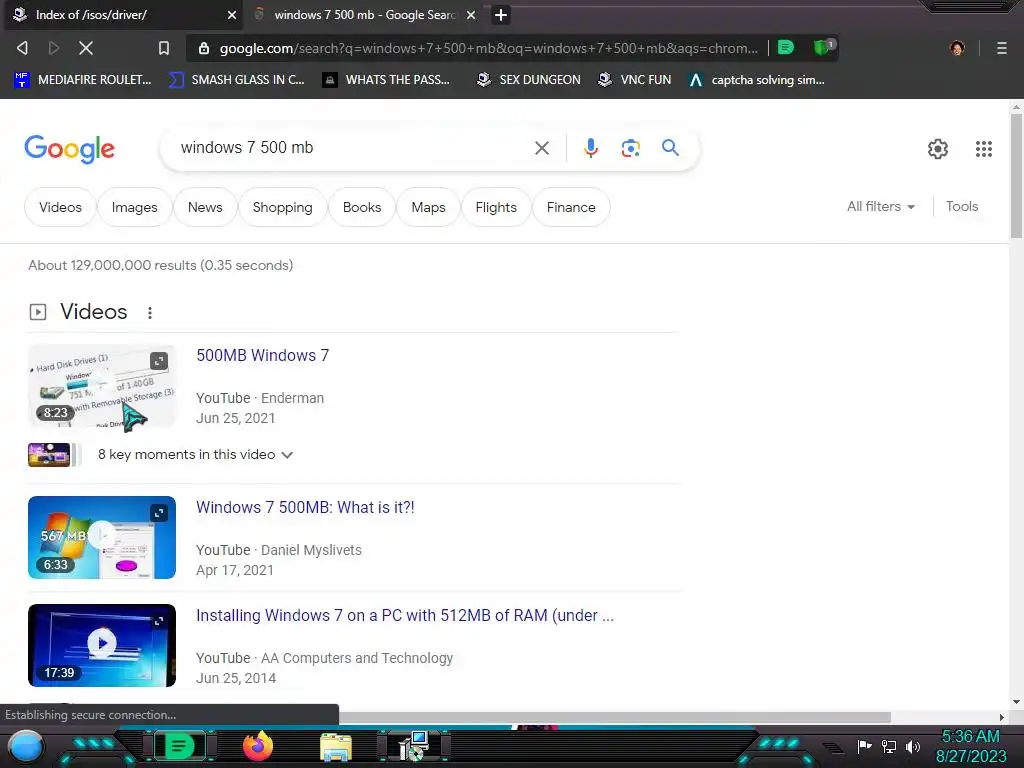
Task: Open the browser hamburger menu
Action: pos(1002,48)
